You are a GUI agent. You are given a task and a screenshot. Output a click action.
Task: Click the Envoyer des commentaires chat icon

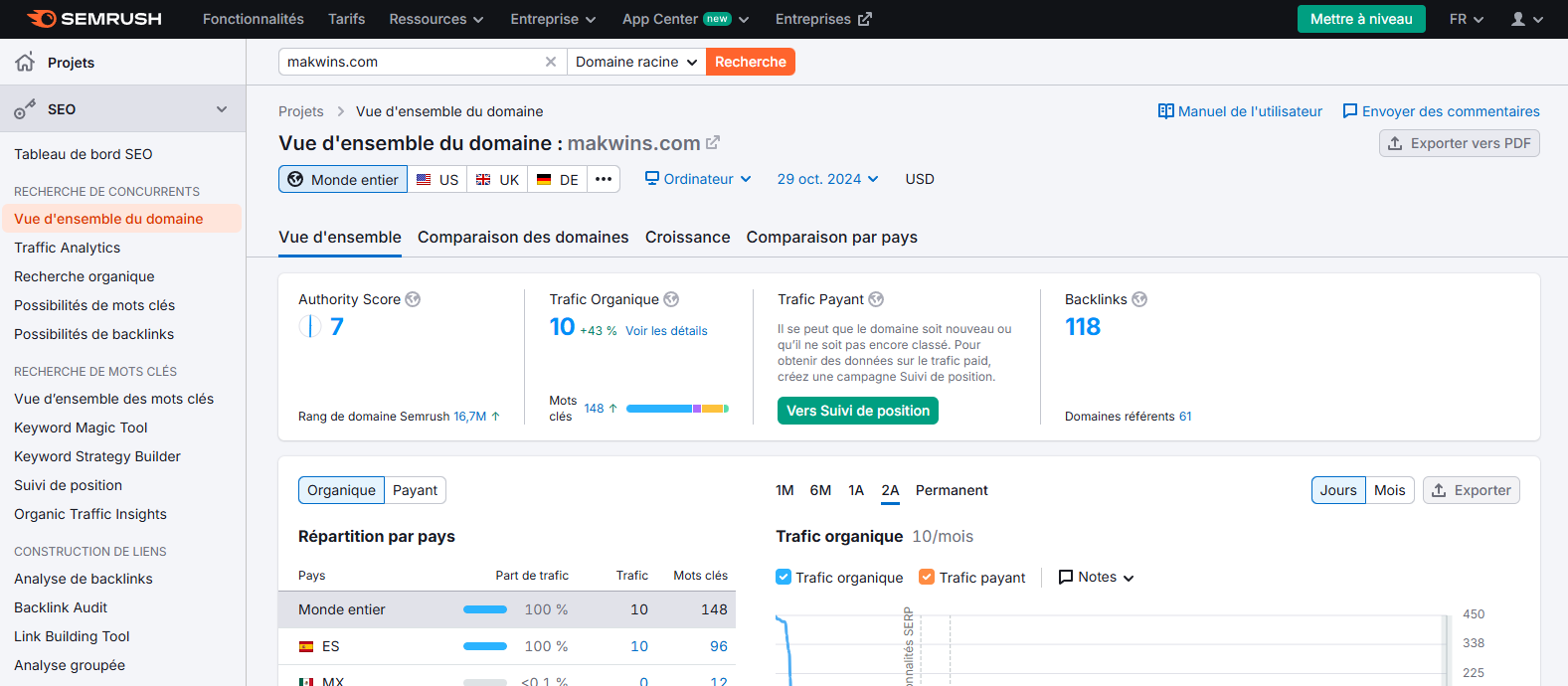[x=1350, y=111]
